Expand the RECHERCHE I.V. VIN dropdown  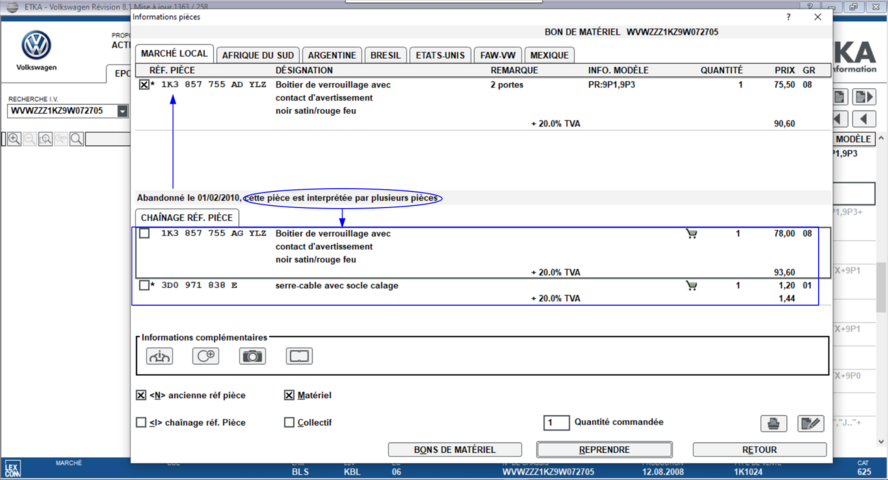click(x=122, y=111)
